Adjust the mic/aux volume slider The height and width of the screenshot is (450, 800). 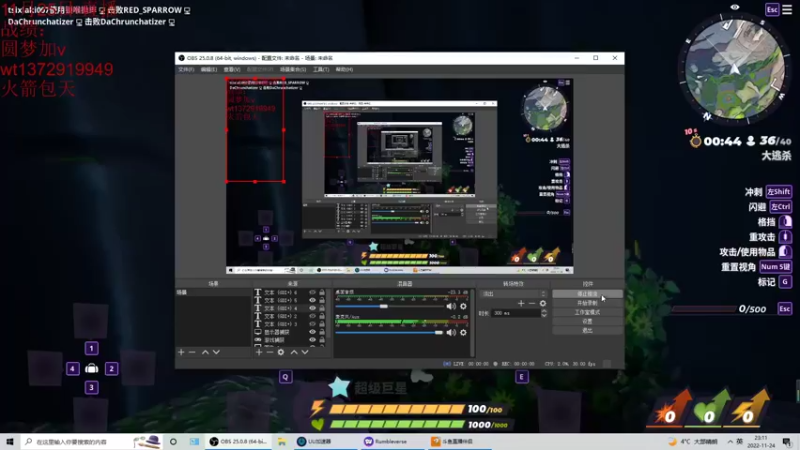coord(389,333)
